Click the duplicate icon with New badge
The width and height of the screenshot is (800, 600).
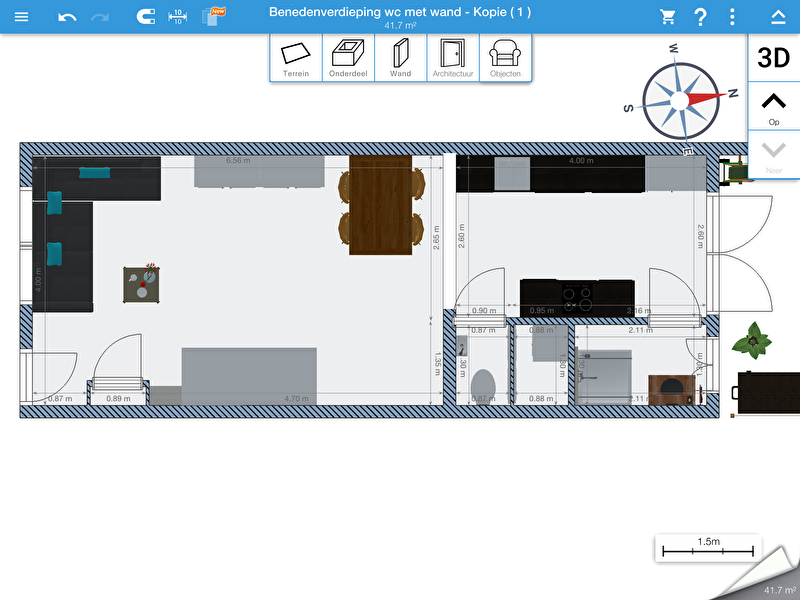tap(211, 16)
